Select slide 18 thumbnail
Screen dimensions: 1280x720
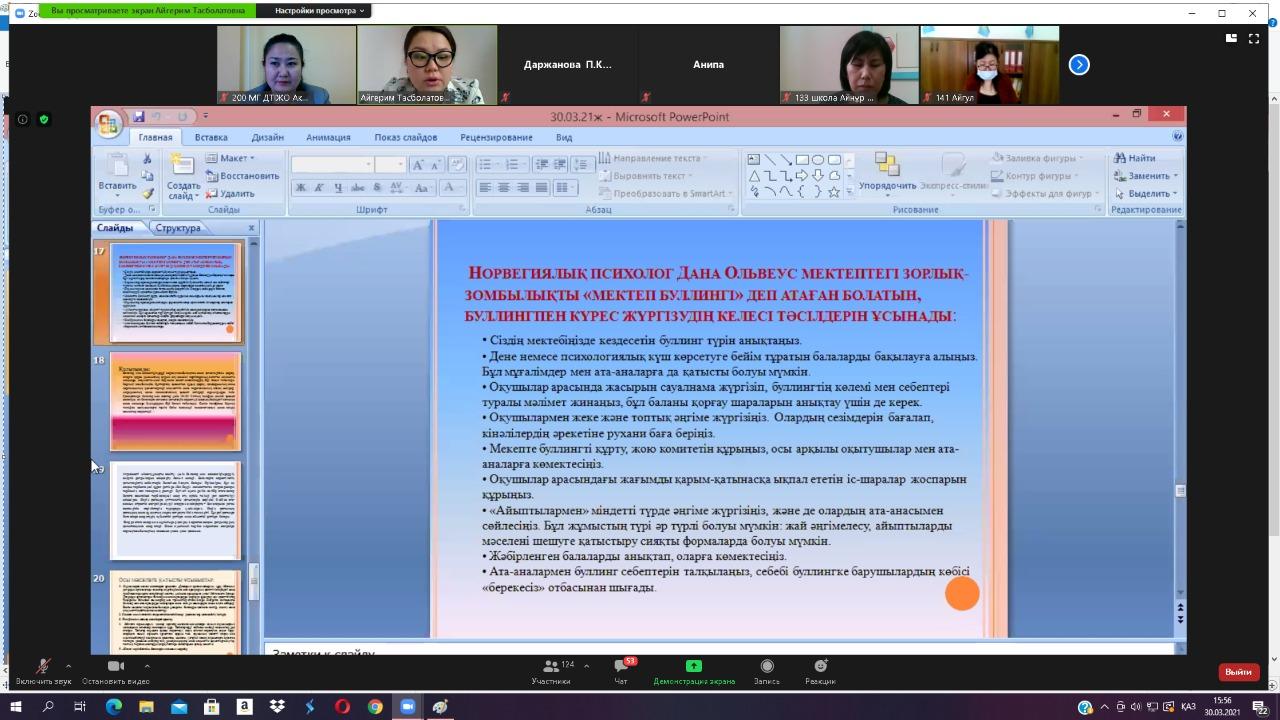(176, 401)
